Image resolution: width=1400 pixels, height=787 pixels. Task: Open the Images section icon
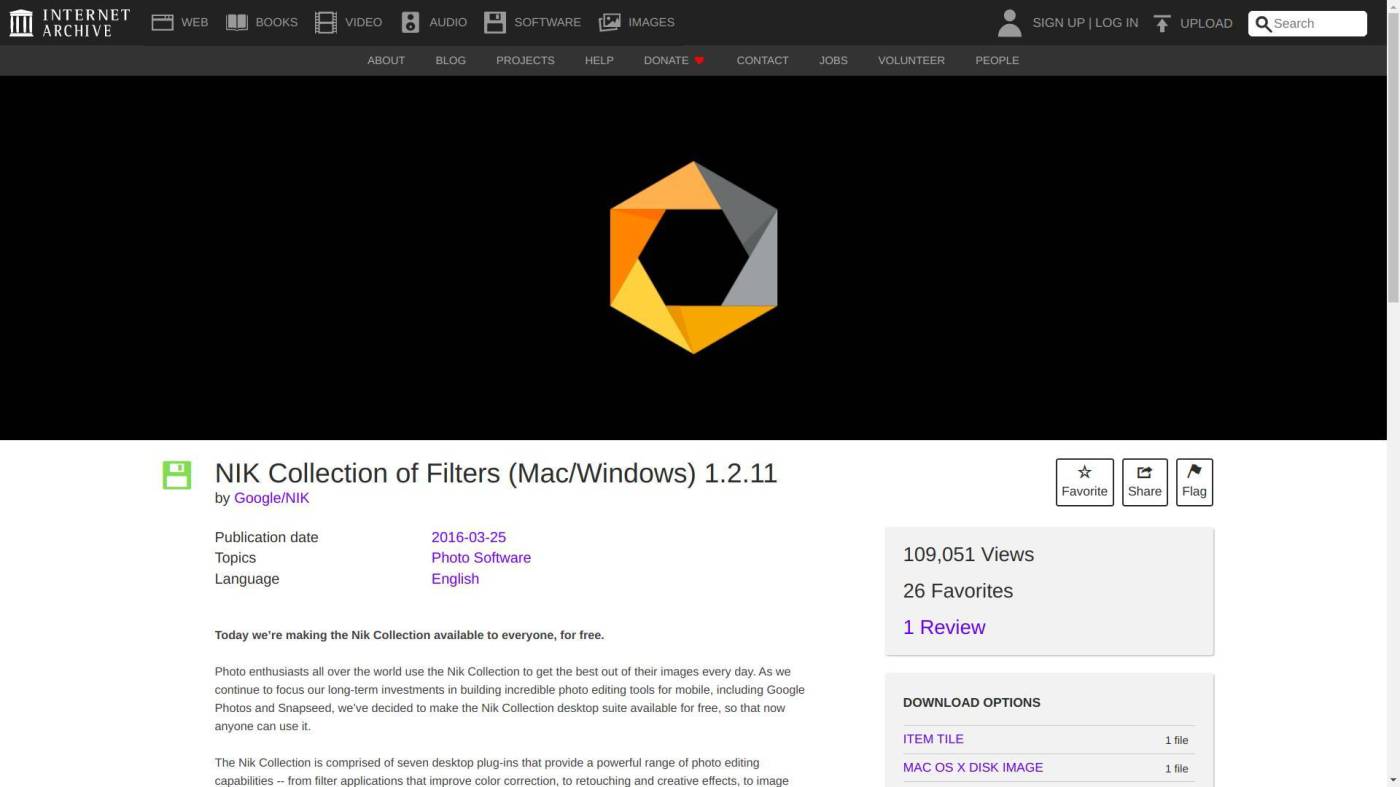(610, 22)
